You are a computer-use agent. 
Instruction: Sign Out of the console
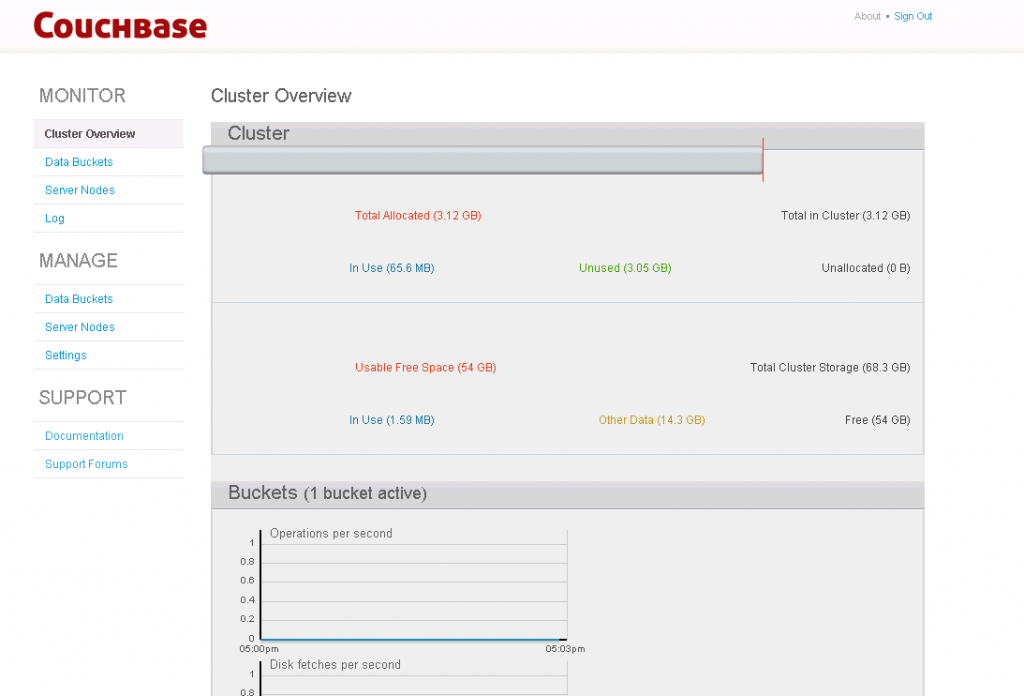tap(912, 16)
